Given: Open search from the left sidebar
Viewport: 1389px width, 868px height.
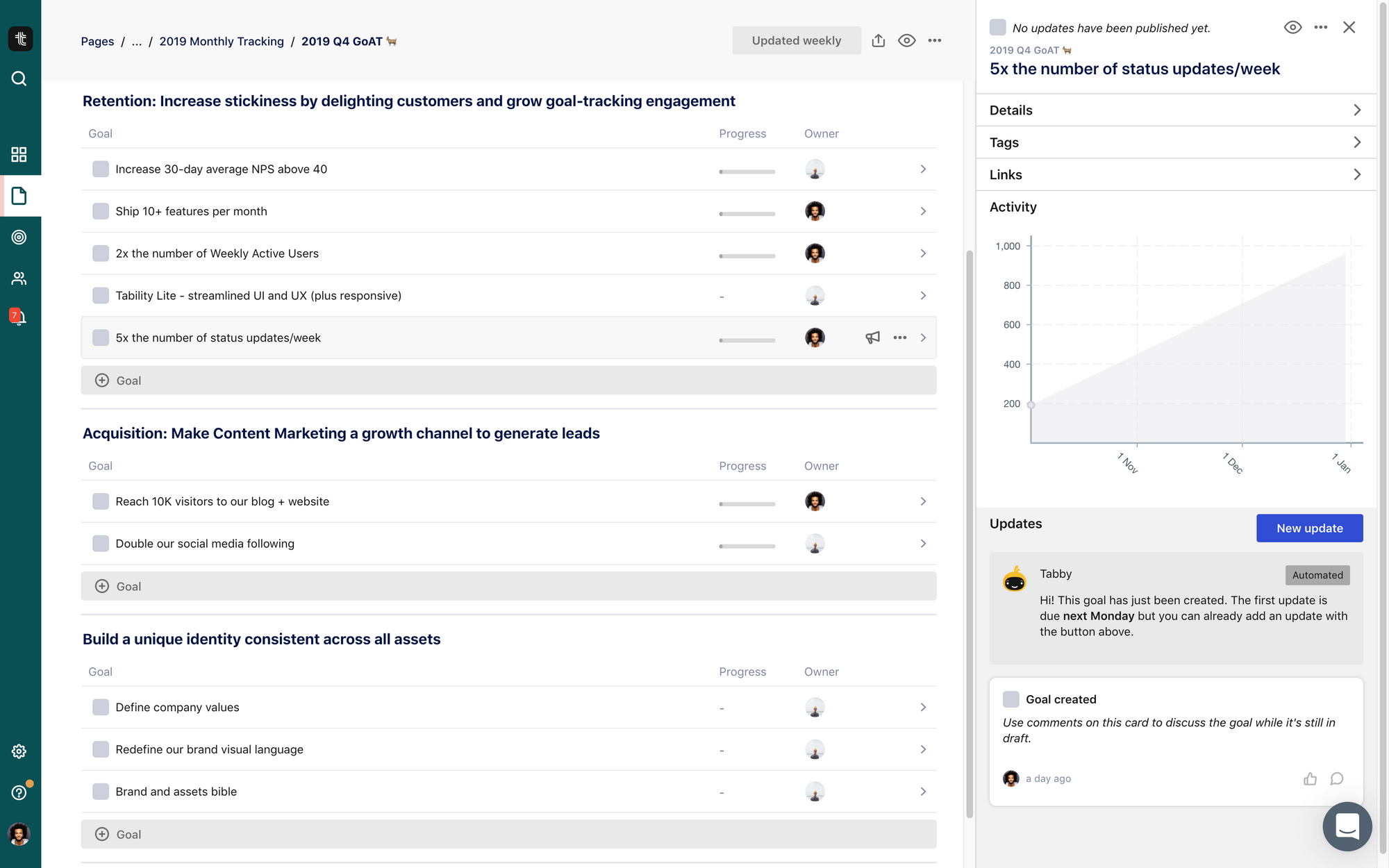Looking at the screenshot, I should point(19,78).
